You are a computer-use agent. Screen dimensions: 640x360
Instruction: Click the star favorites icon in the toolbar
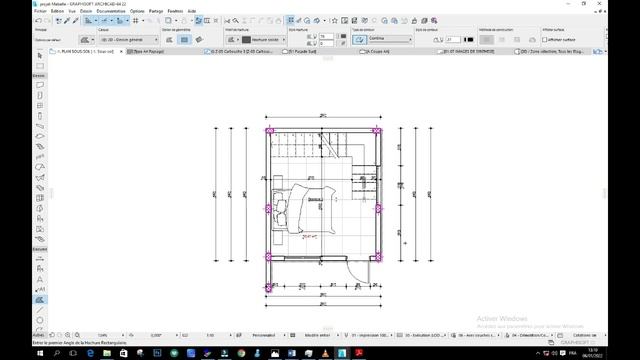(335, 20)
